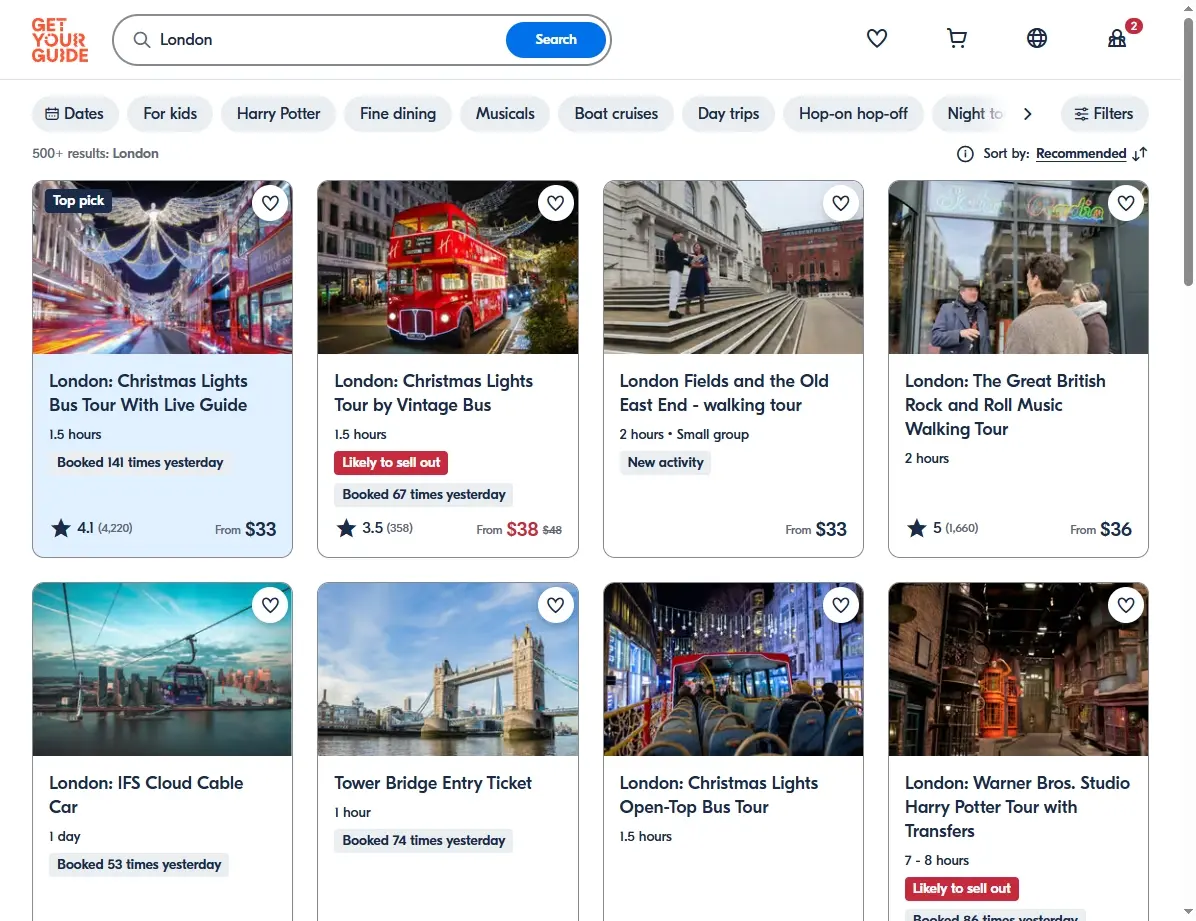Click the page vertical scrollbar
This screenshot has height=921, width=1196.
tap(1188, 153)
